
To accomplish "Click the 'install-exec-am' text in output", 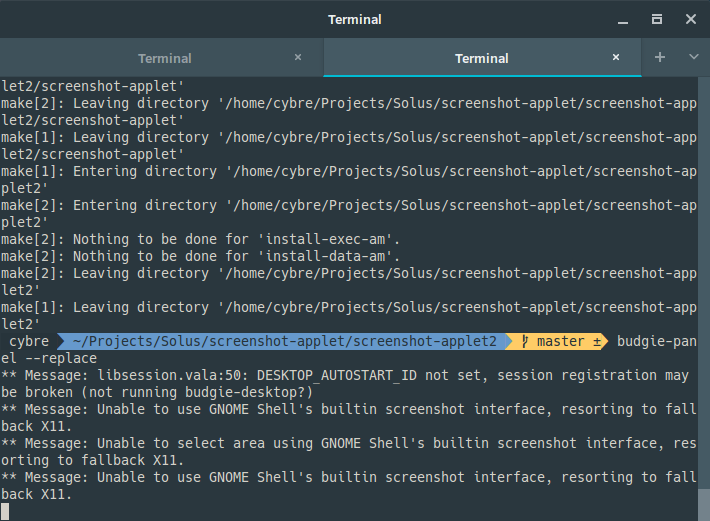I will pos(325,239).
